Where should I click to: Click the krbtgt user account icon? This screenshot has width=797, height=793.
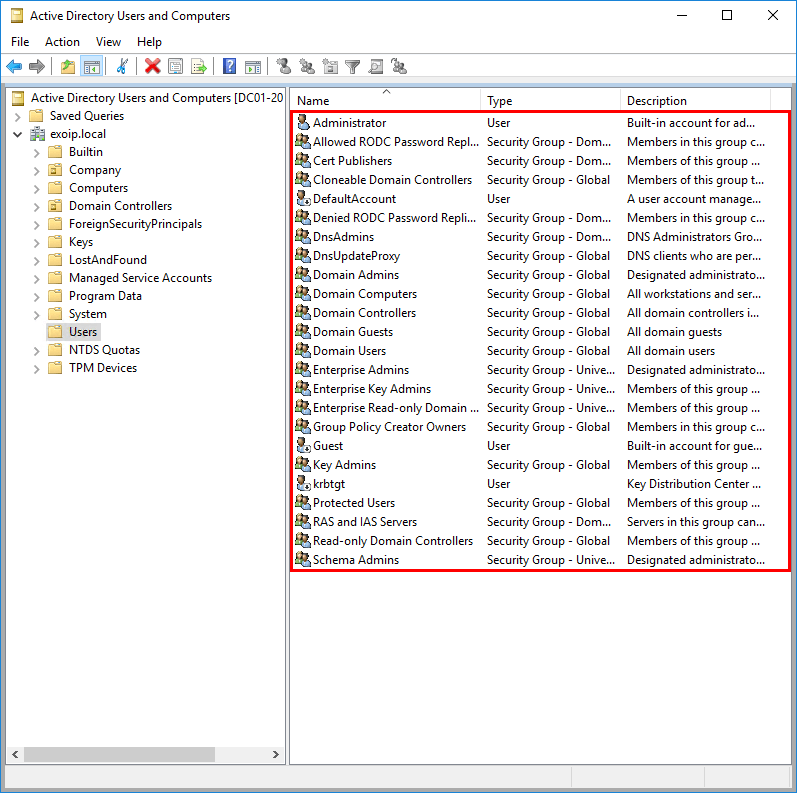point(303,483)
